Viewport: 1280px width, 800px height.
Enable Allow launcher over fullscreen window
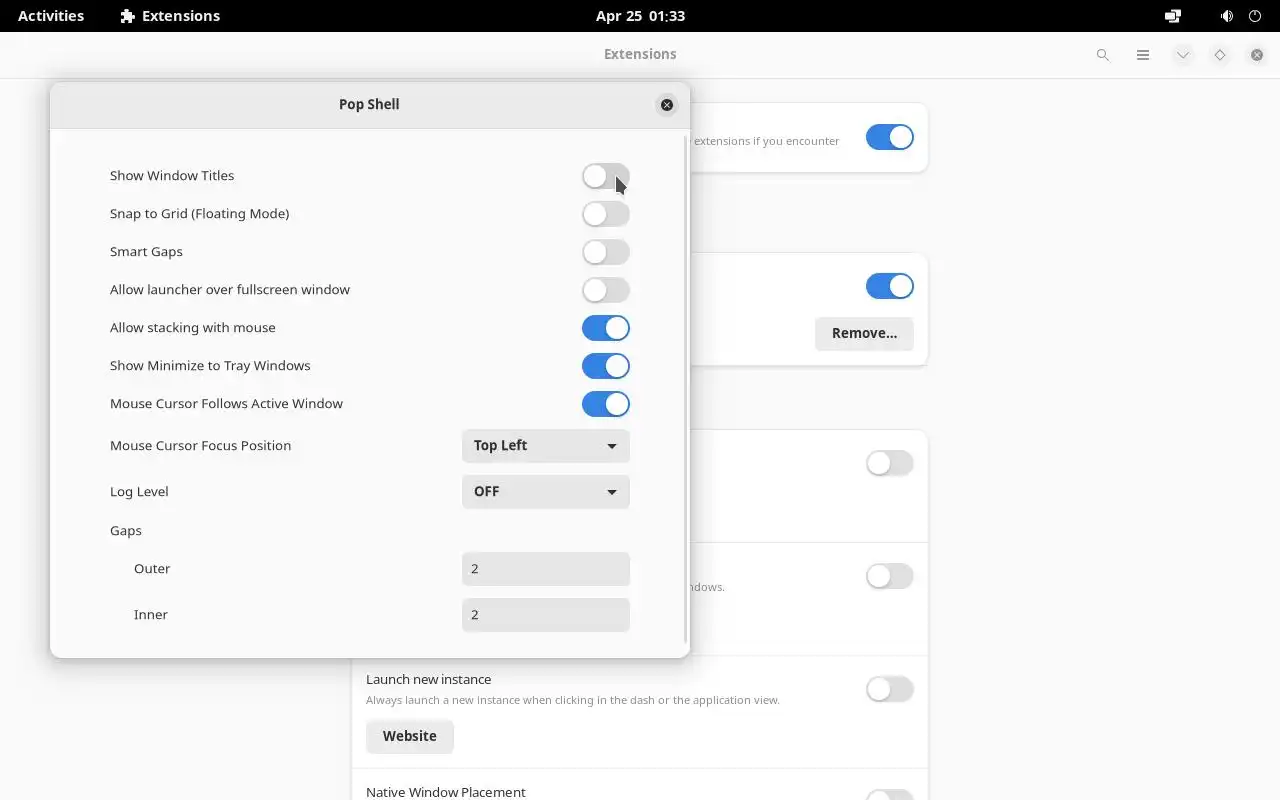[606, 290]
